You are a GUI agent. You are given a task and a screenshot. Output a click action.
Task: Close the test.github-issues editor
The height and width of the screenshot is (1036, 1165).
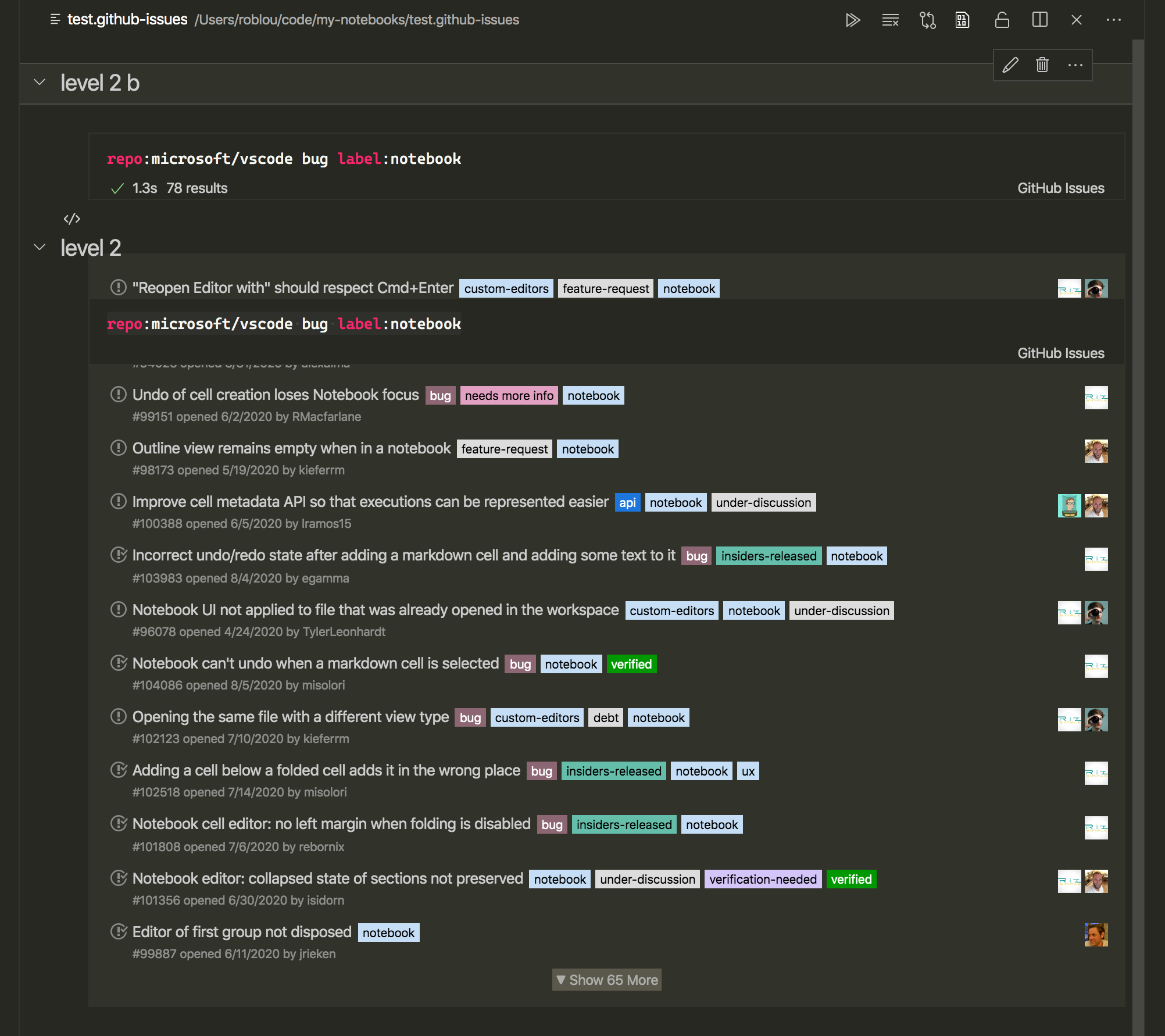click(x=1077, y=20)
